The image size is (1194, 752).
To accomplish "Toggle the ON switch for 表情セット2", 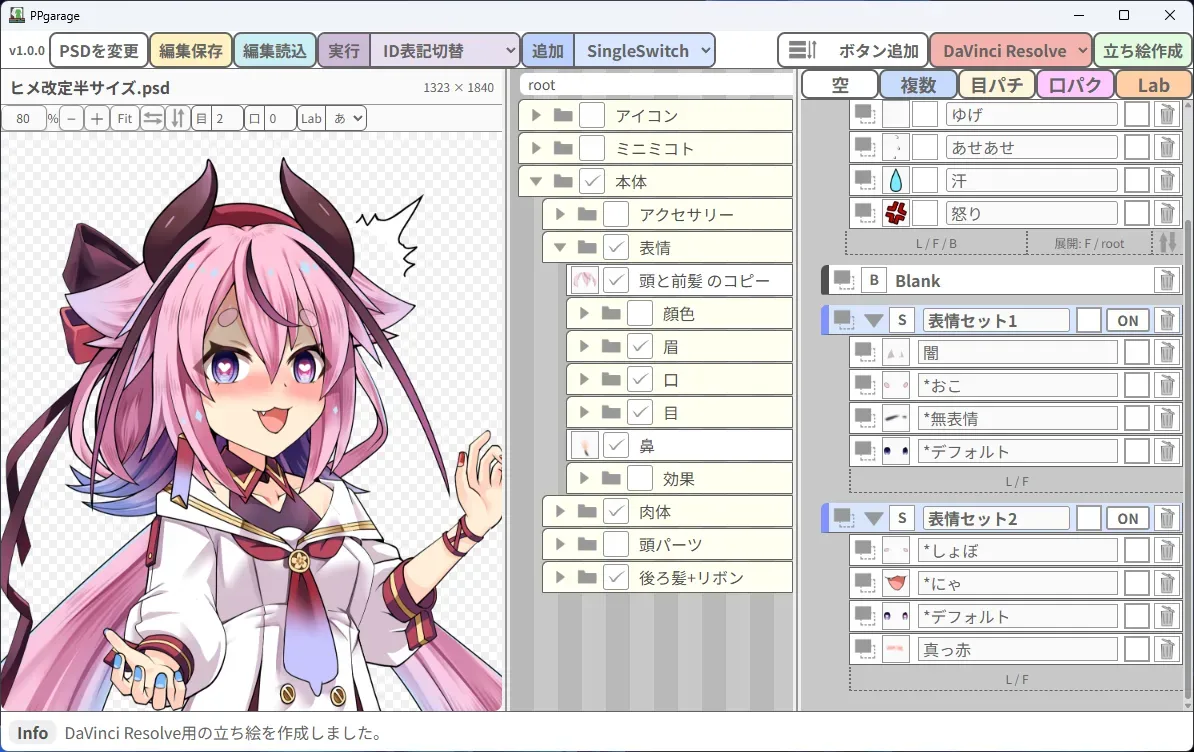I will point(1128,518).
